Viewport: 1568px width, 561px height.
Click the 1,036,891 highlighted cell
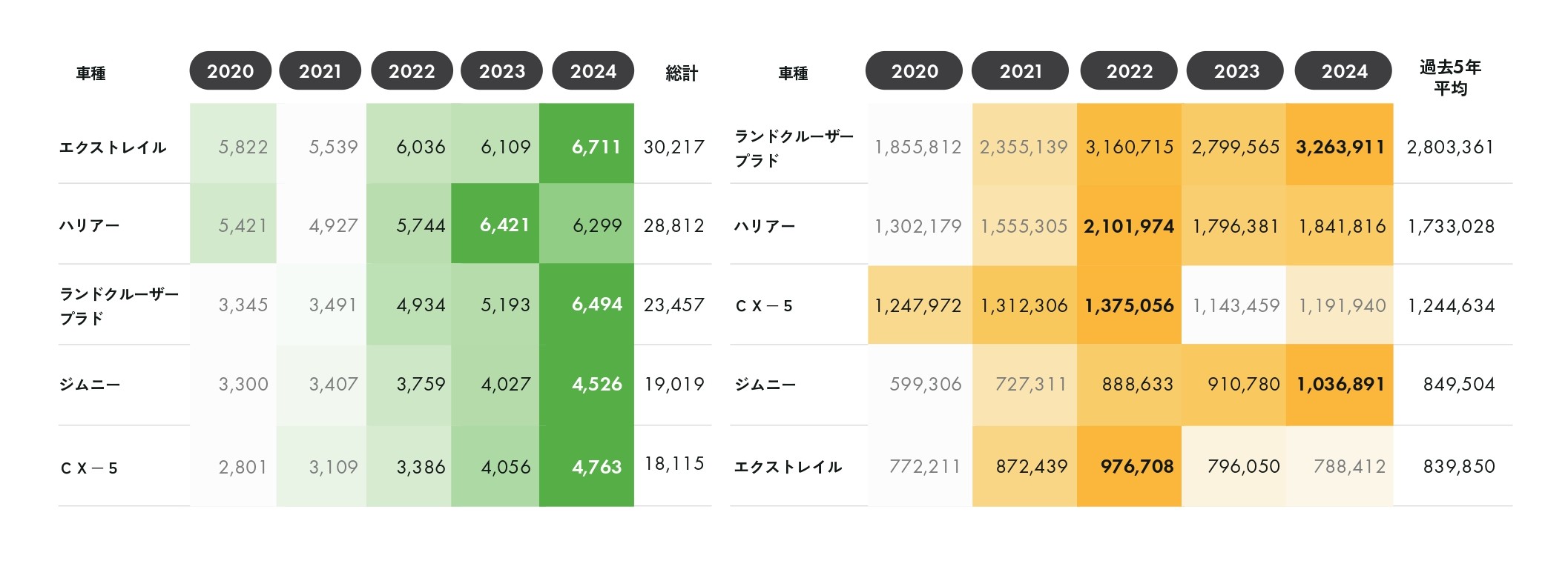[1340, 385]
